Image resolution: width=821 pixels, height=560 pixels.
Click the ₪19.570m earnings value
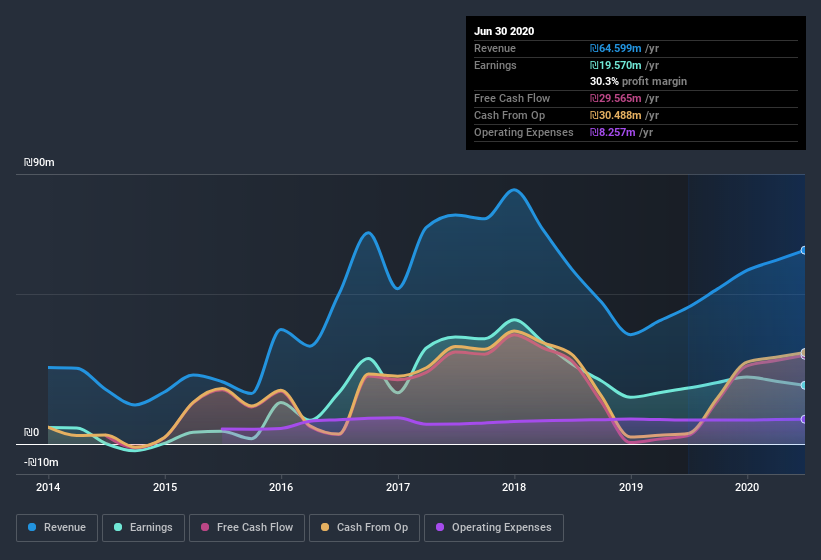click(x=616, y=65)
